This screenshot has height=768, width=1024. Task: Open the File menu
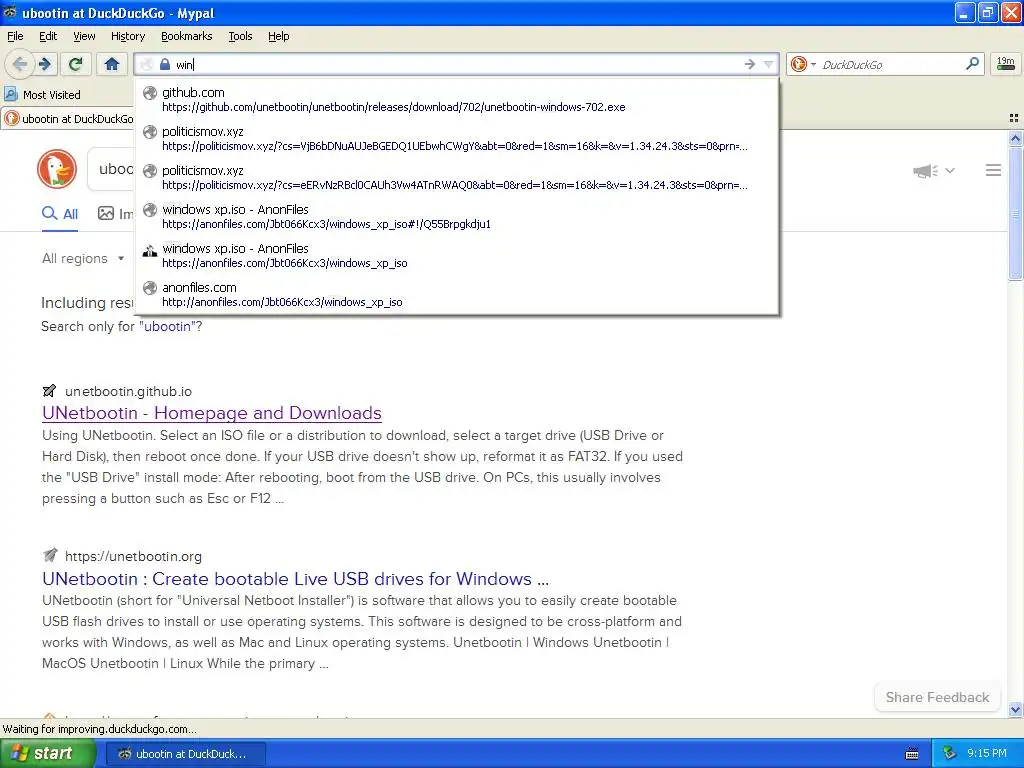pos(15,36)
